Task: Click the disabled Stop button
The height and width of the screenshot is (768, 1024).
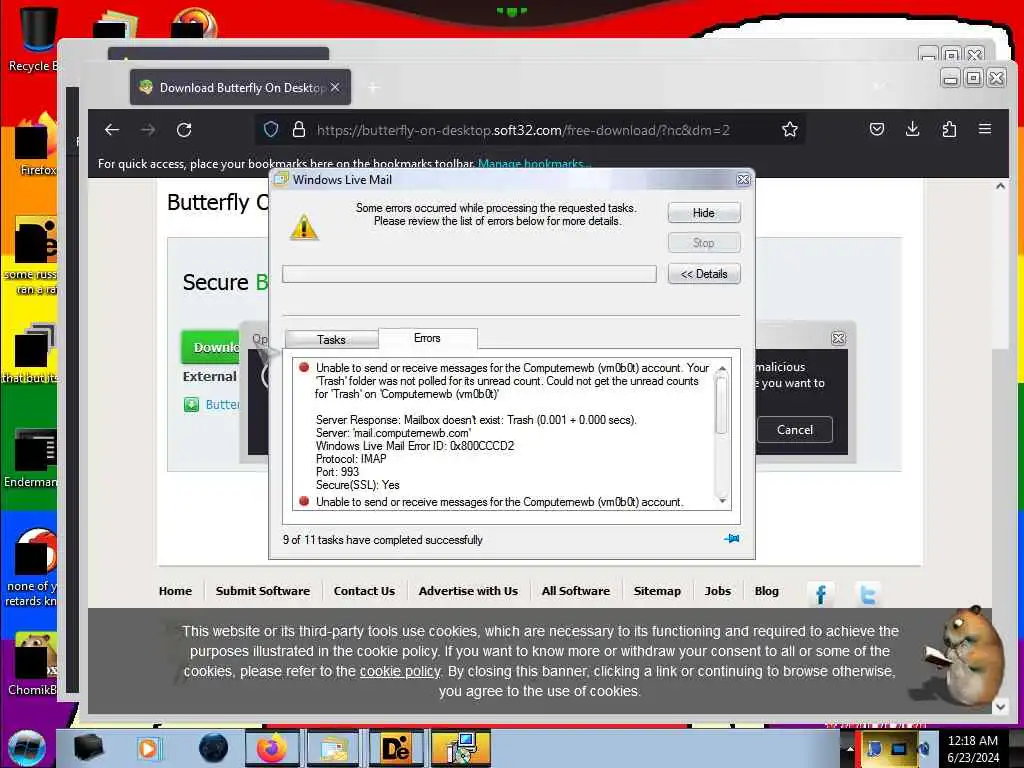Action: tap(703, 243)
